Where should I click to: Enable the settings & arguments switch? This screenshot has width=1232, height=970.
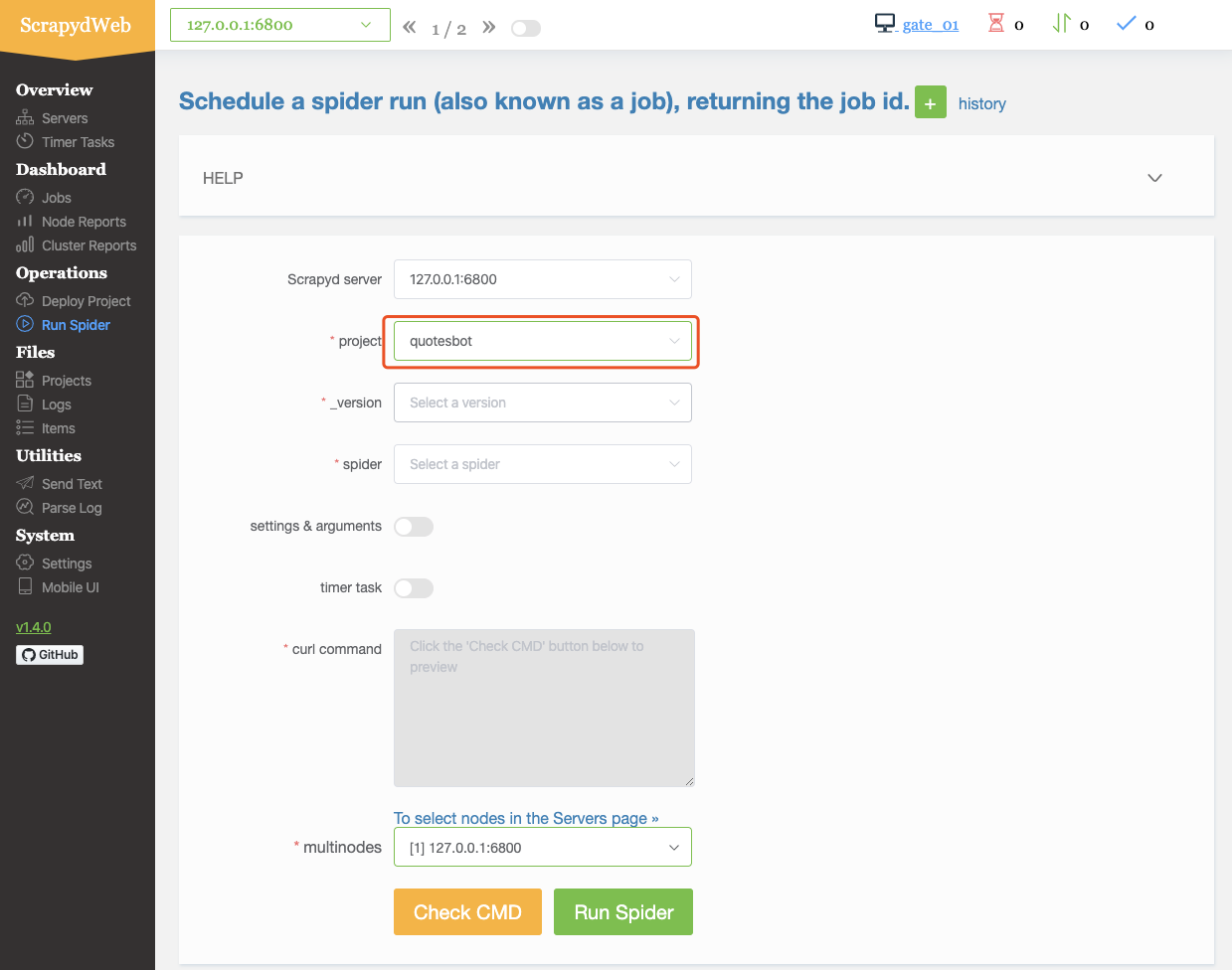414,527
